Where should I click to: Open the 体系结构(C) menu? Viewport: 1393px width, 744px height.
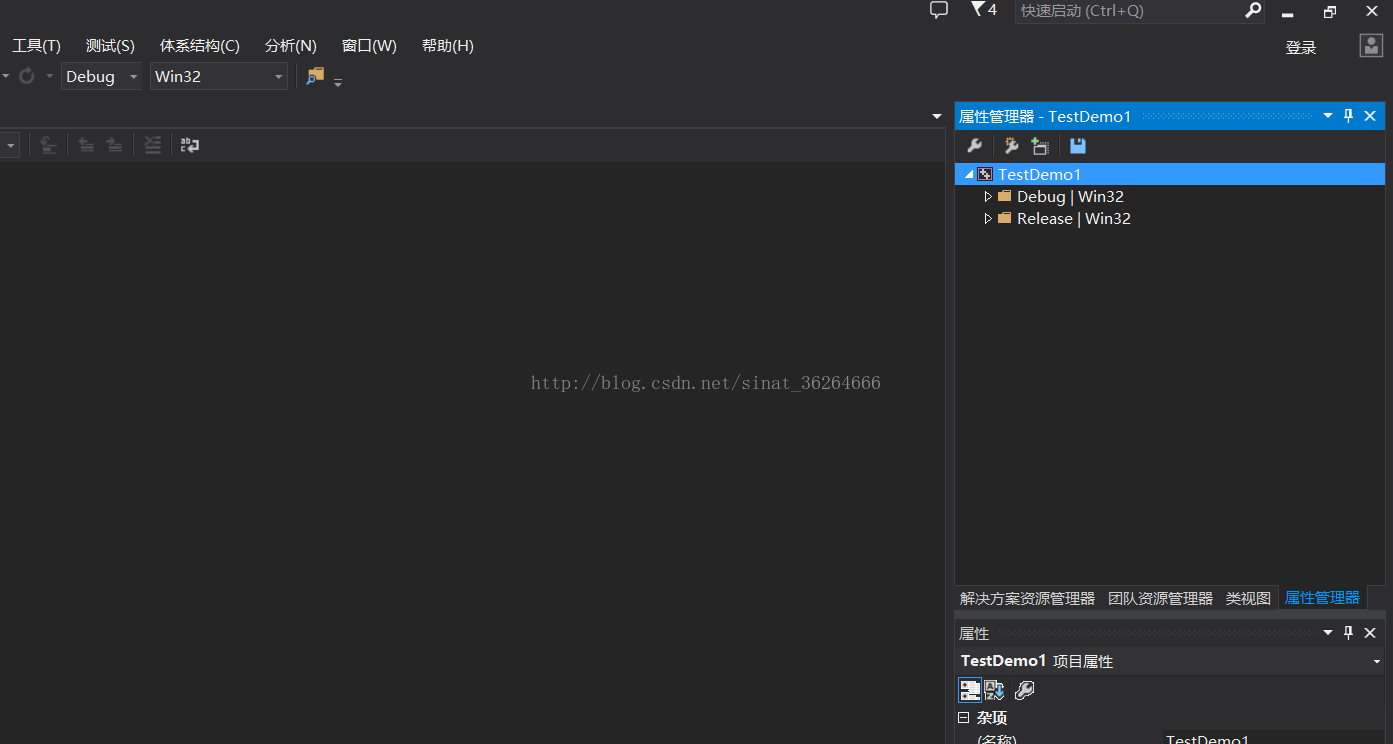click(200, 46)
